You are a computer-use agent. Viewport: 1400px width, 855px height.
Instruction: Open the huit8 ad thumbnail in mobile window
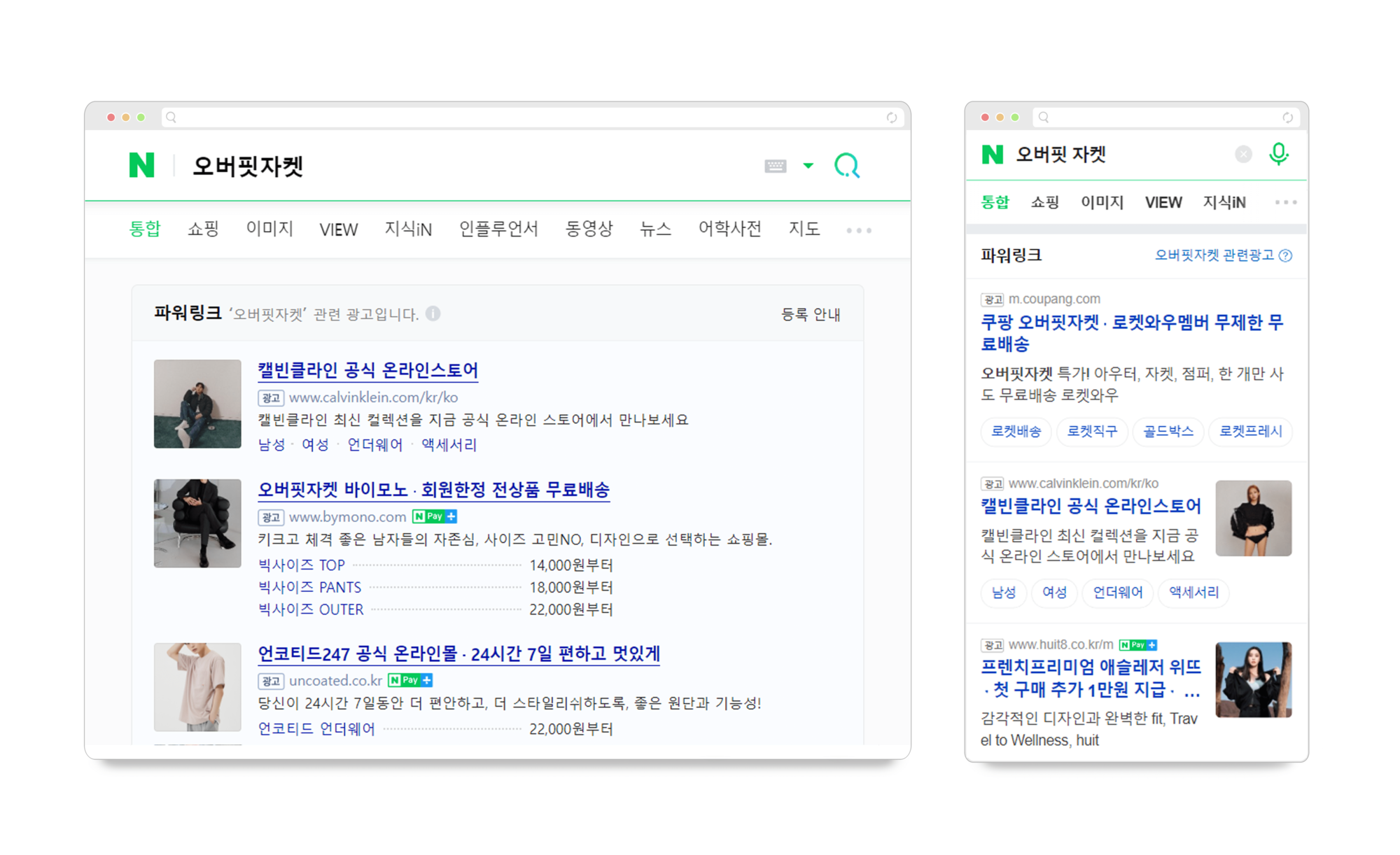click(x=1253, y=679)
